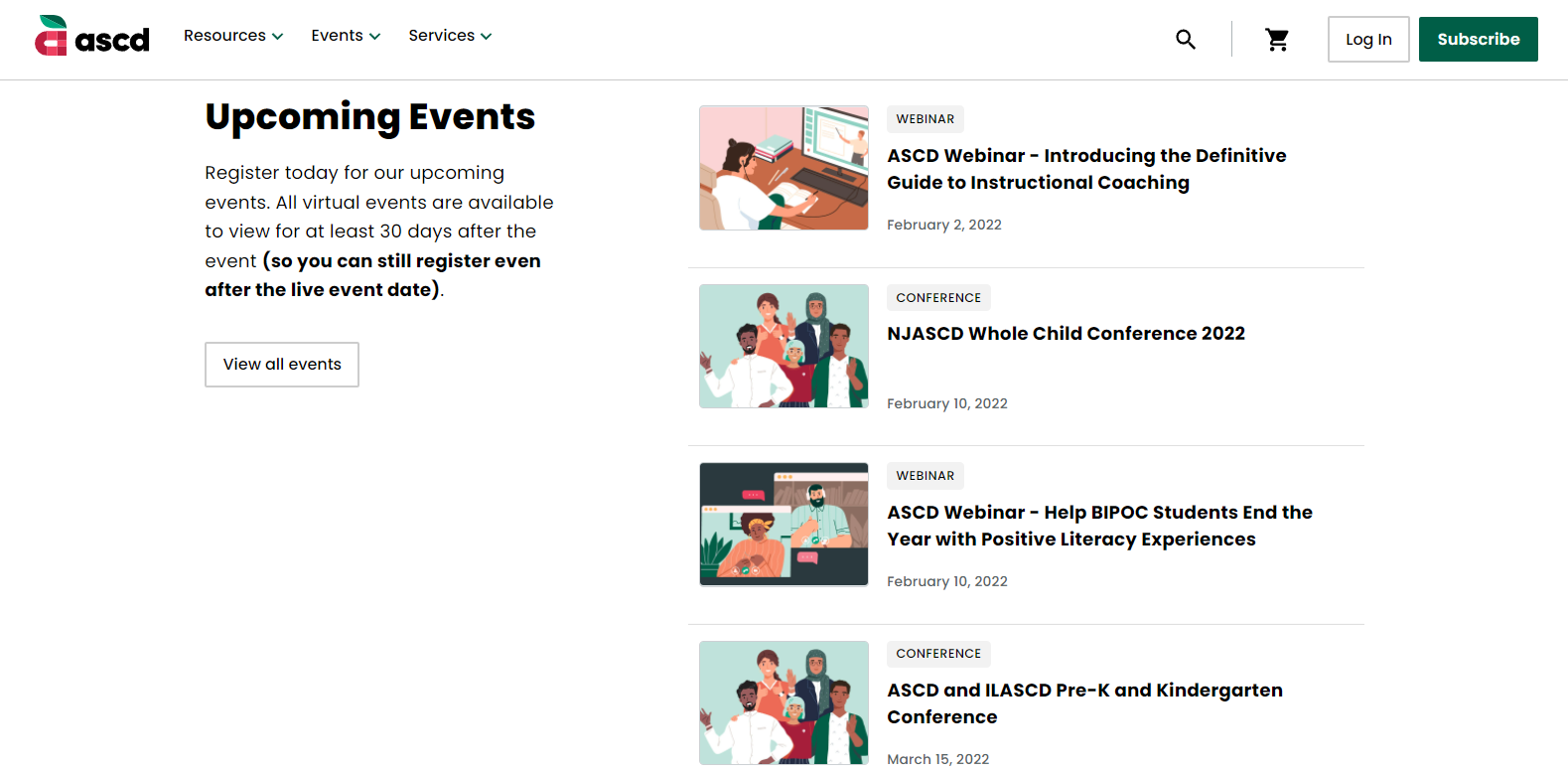Click the March 15, 2022 date
The width and height of the screenshot is (1568, 773).
938,759
